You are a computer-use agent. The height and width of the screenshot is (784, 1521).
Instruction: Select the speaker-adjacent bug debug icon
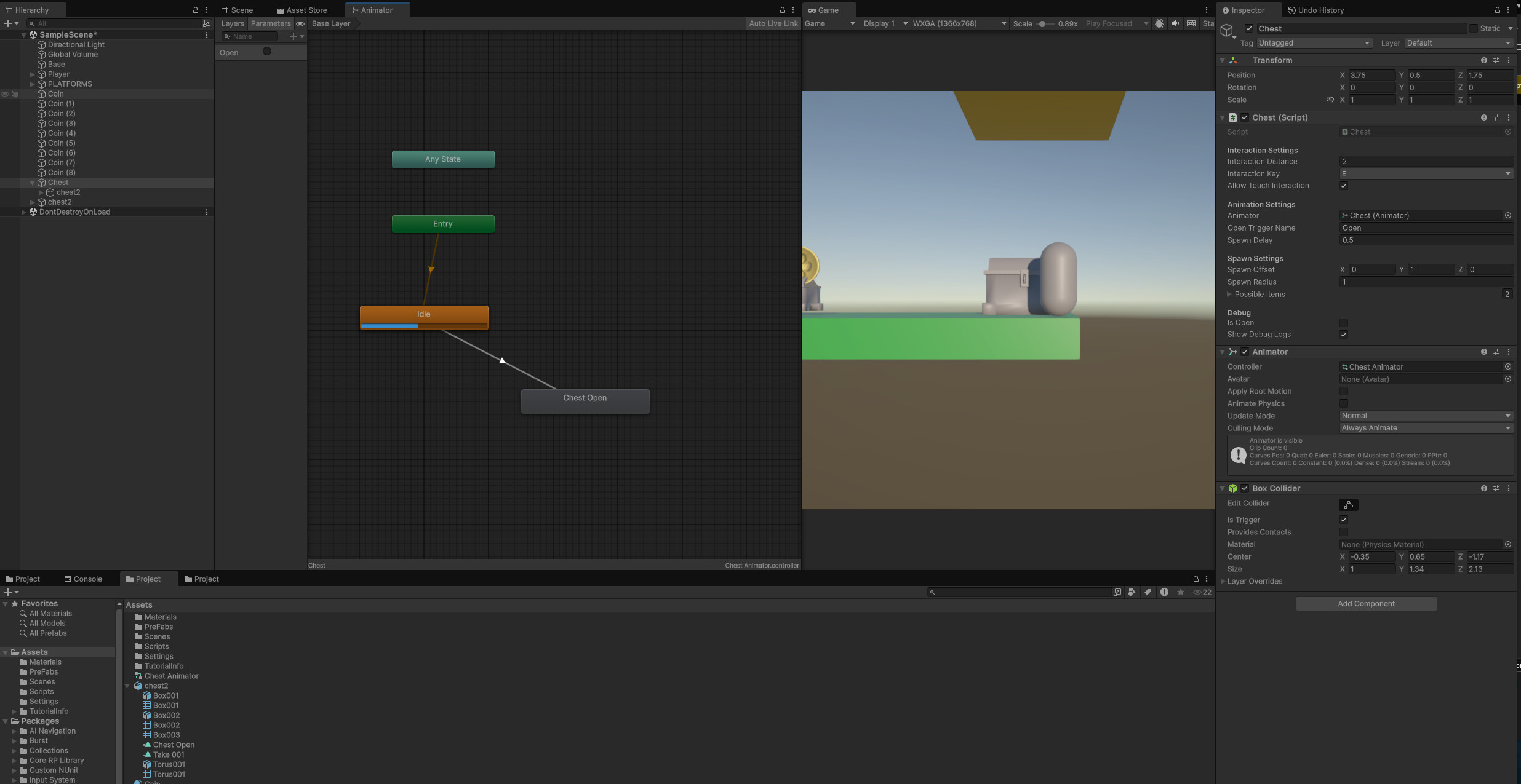point(1159,23)
